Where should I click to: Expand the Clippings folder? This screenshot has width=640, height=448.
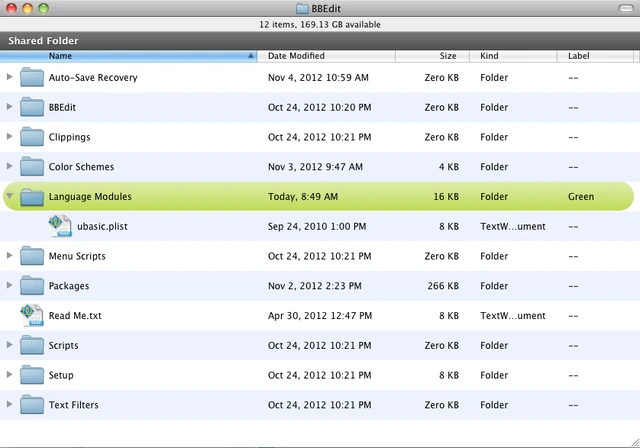click(x=9, y=136)
